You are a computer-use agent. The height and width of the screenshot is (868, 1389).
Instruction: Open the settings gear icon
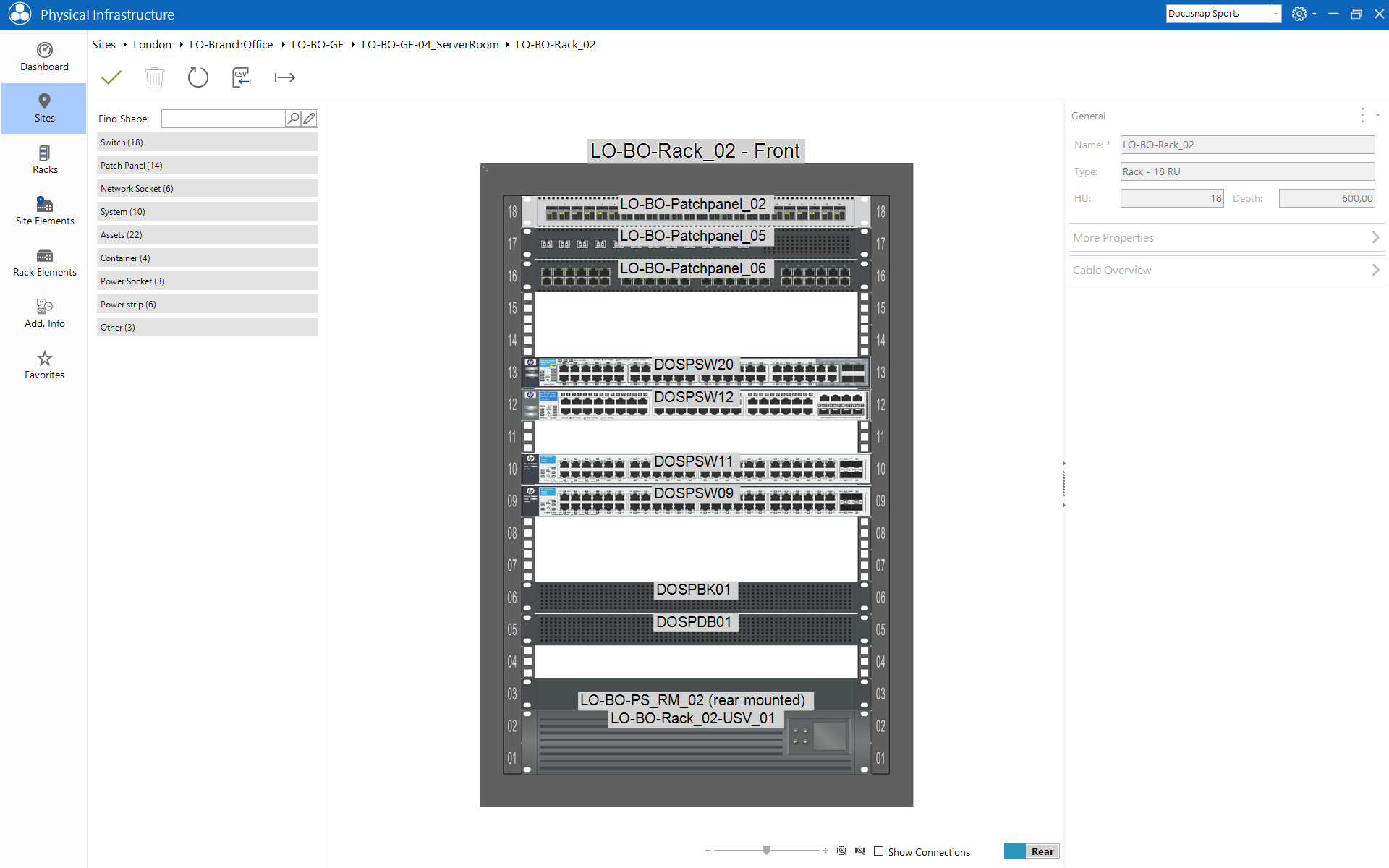tap(1299, 14)
